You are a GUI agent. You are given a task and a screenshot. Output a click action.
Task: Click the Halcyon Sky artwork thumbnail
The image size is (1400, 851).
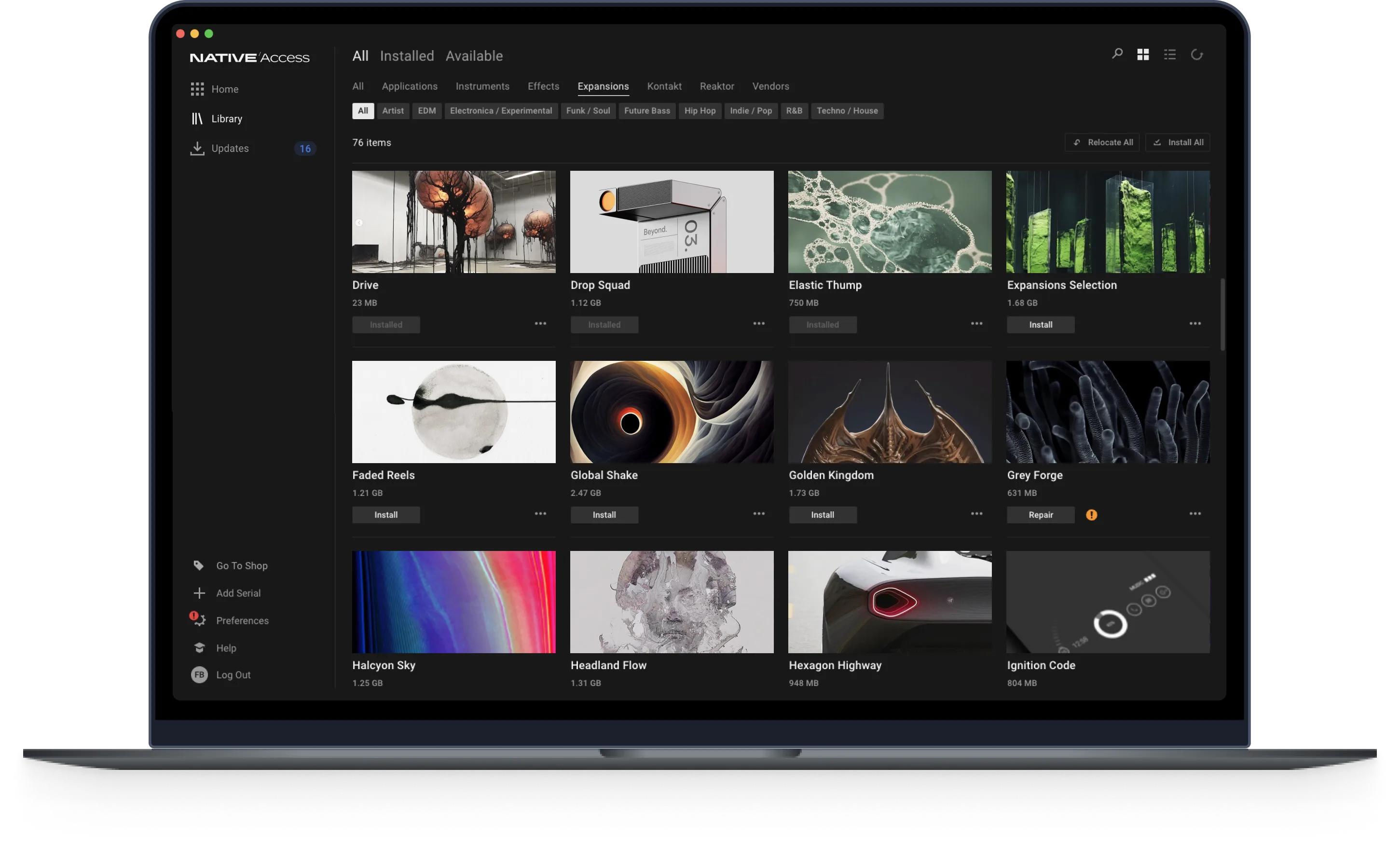[x=453, y=602]
